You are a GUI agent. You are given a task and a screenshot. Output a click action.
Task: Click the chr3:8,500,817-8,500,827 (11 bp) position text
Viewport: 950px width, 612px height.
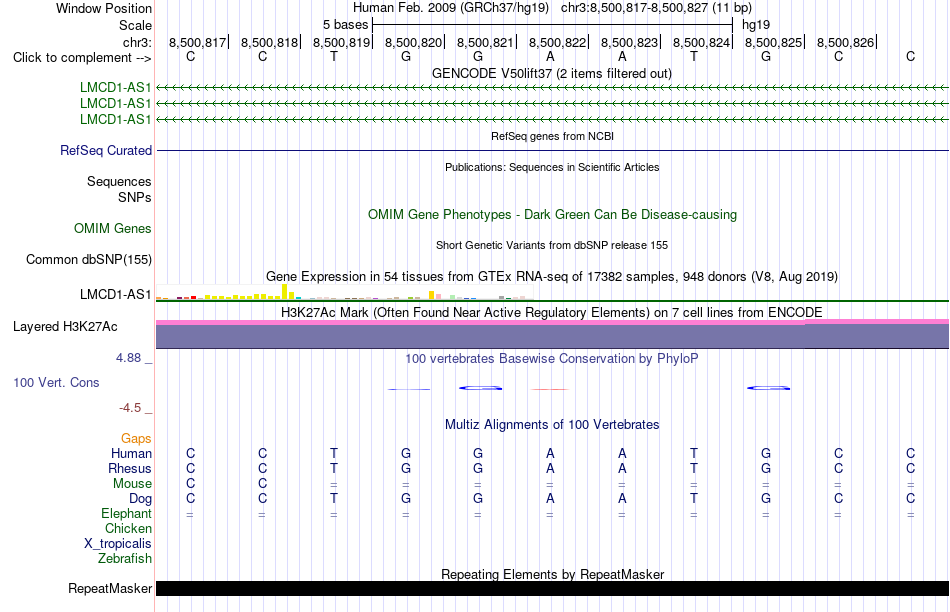pos(656,8)
